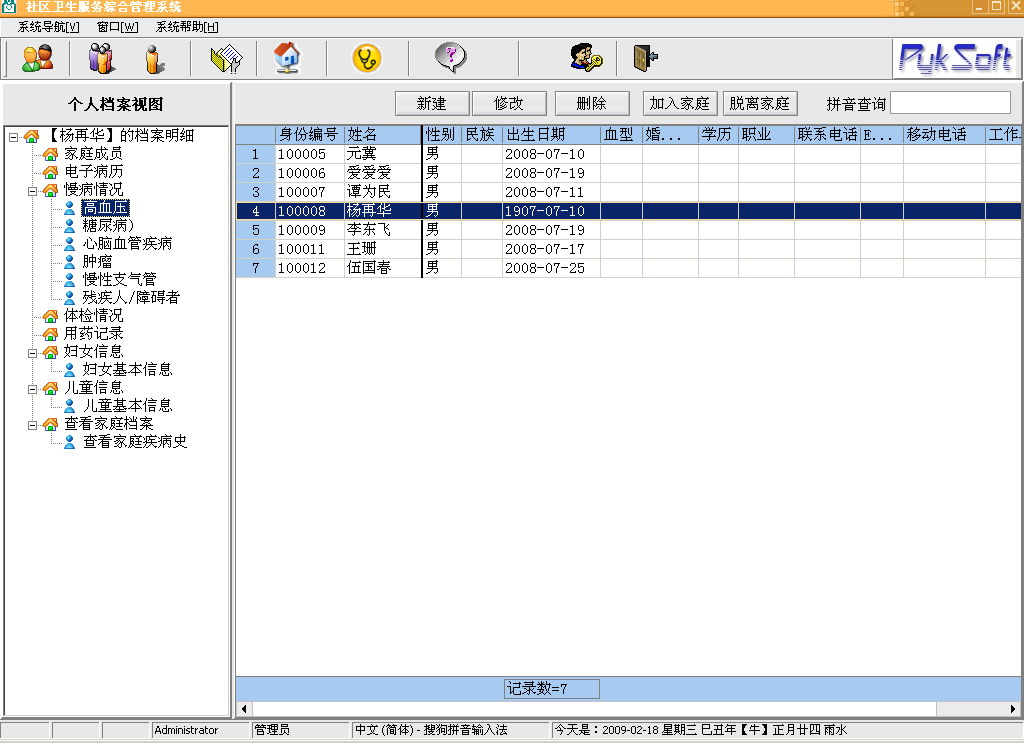
Task: Click the users with key icon
Action: pos(586,59)
